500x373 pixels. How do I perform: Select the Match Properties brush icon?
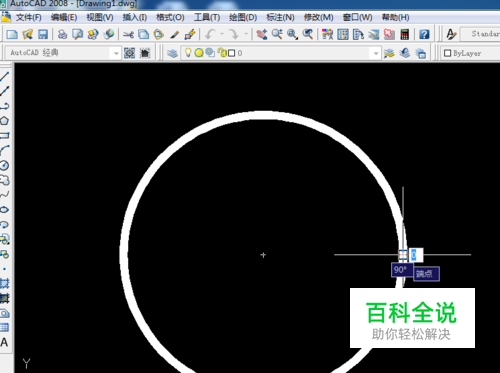click(175, 34)
